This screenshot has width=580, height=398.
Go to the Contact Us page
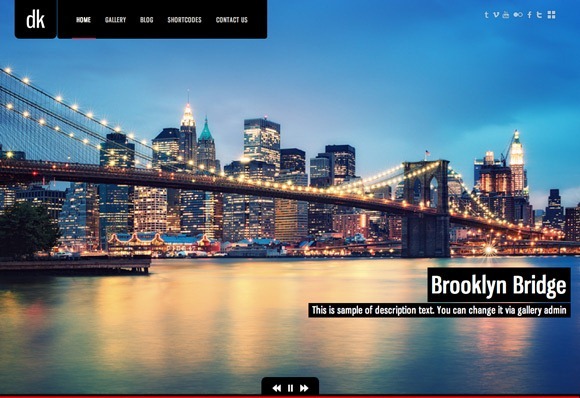232,20
